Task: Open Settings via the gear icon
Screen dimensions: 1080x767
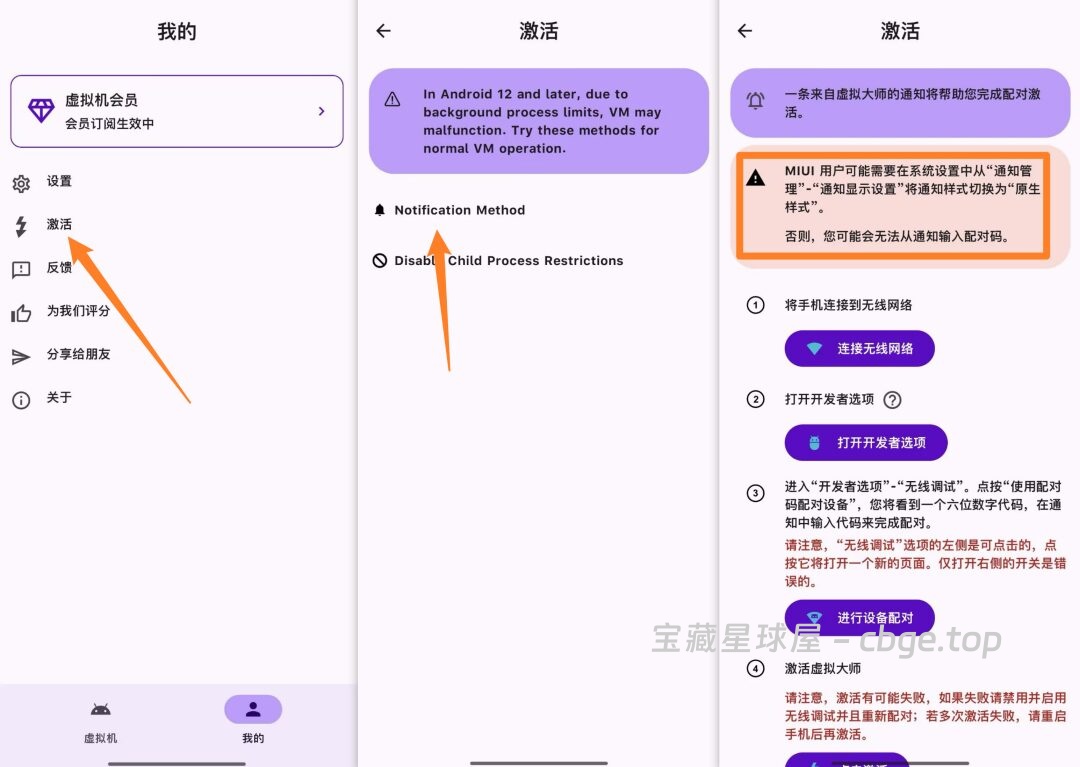Action: tap(22, 182)
